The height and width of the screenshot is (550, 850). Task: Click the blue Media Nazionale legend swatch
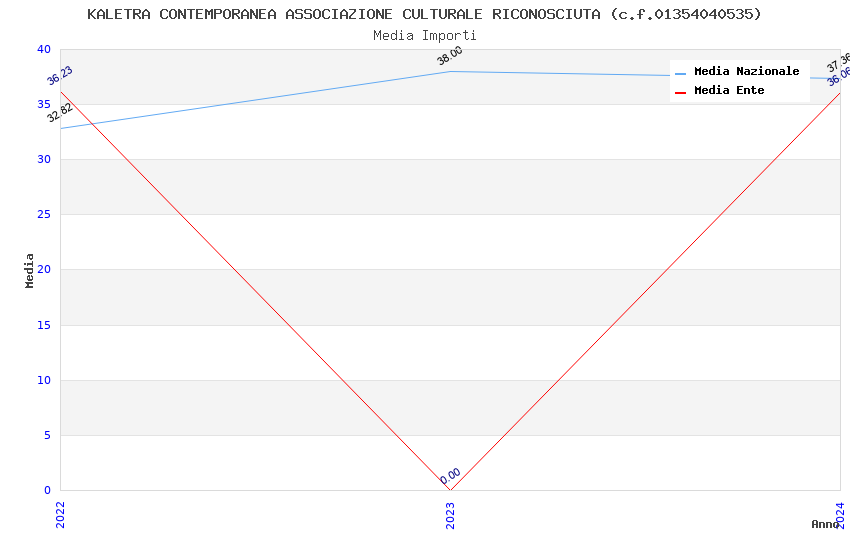(680, 73)
